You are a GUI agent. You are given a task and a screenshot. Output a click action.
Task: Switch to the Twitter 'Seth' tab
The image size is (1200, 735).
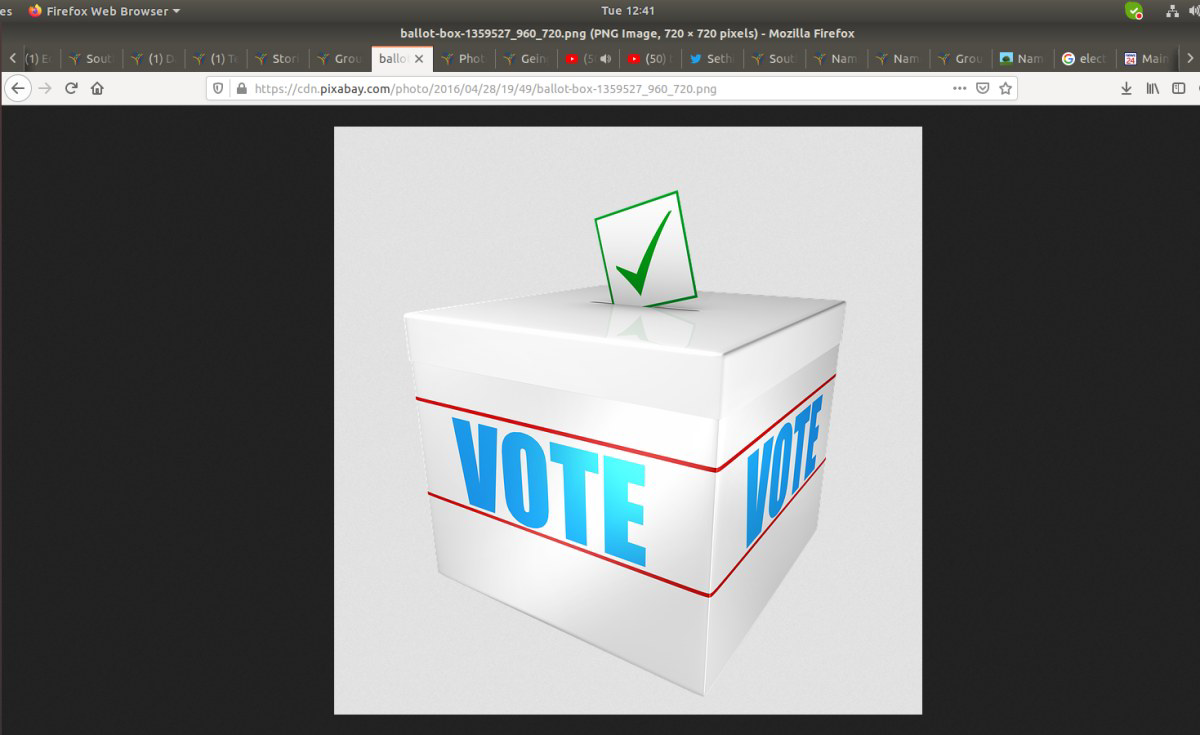click(x=710, y=59)
